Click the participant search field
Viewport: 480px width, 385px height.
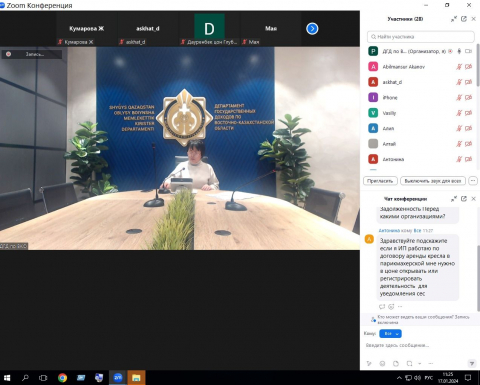point(421,37)
